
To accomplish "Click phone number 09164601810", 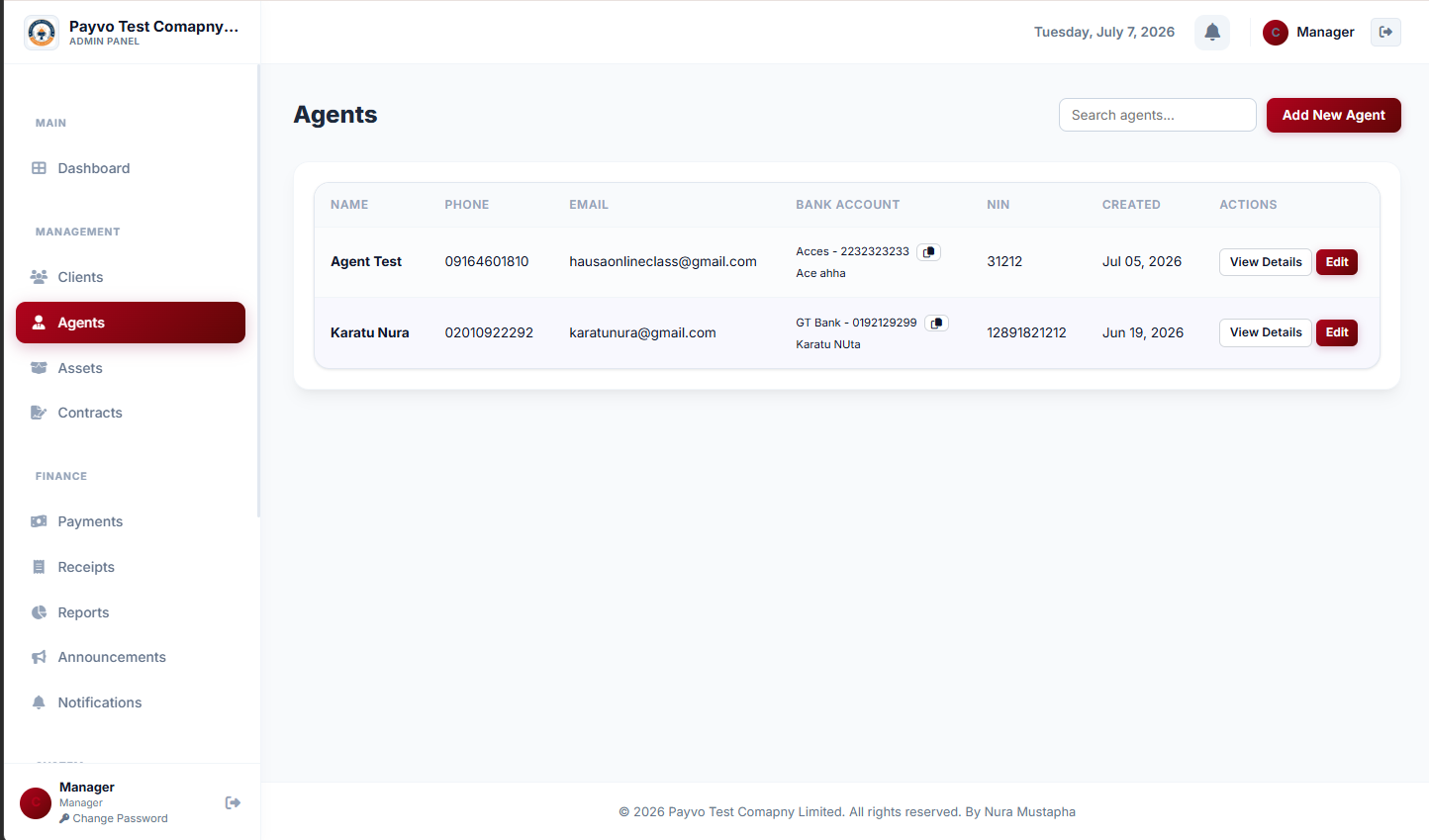I will pyautogui.click(x=487, y=261).
